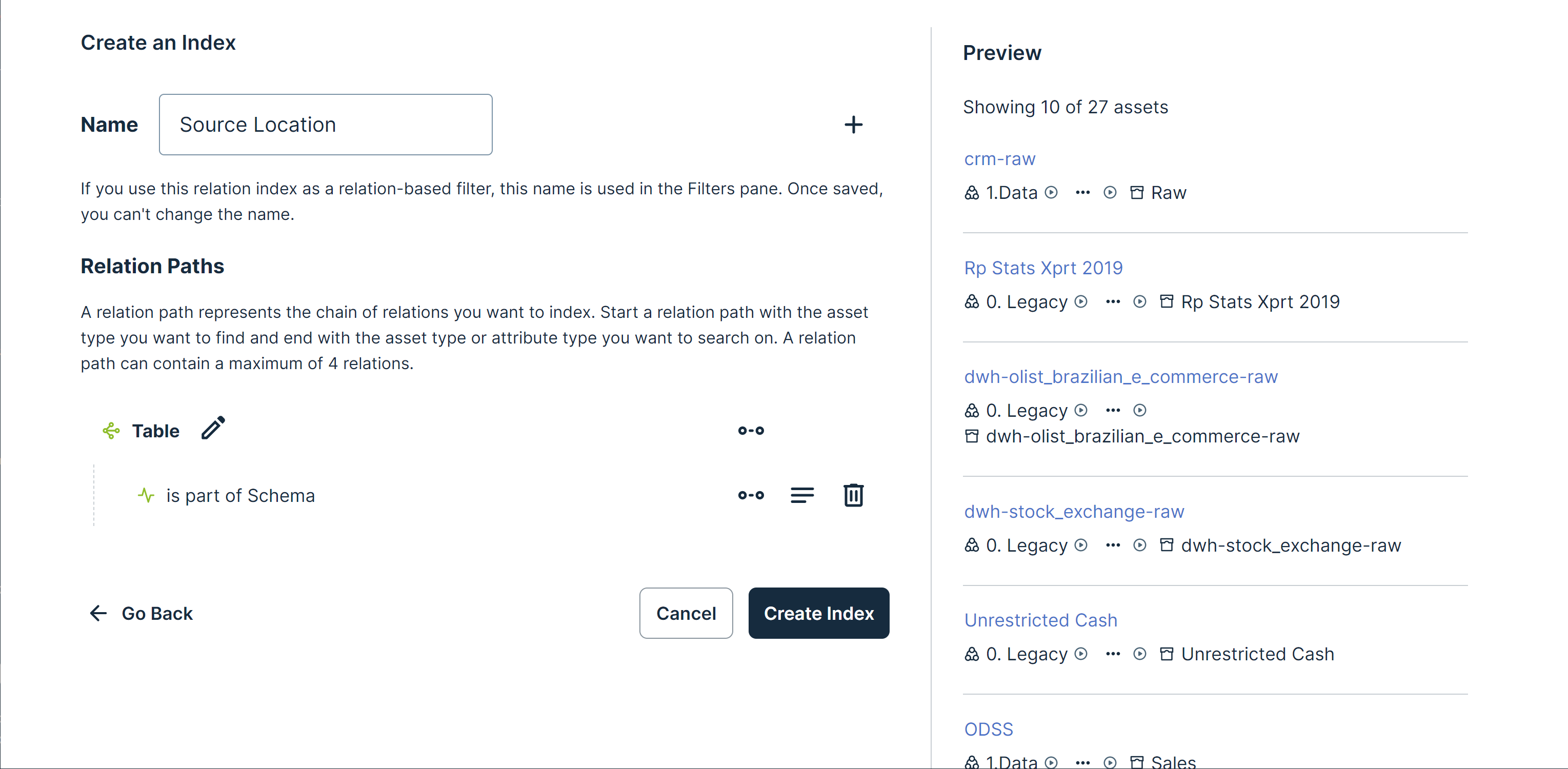The image size is (1568, 769).
Task: Click 1.Data community under crm-raw
Action: [1011, 193]
